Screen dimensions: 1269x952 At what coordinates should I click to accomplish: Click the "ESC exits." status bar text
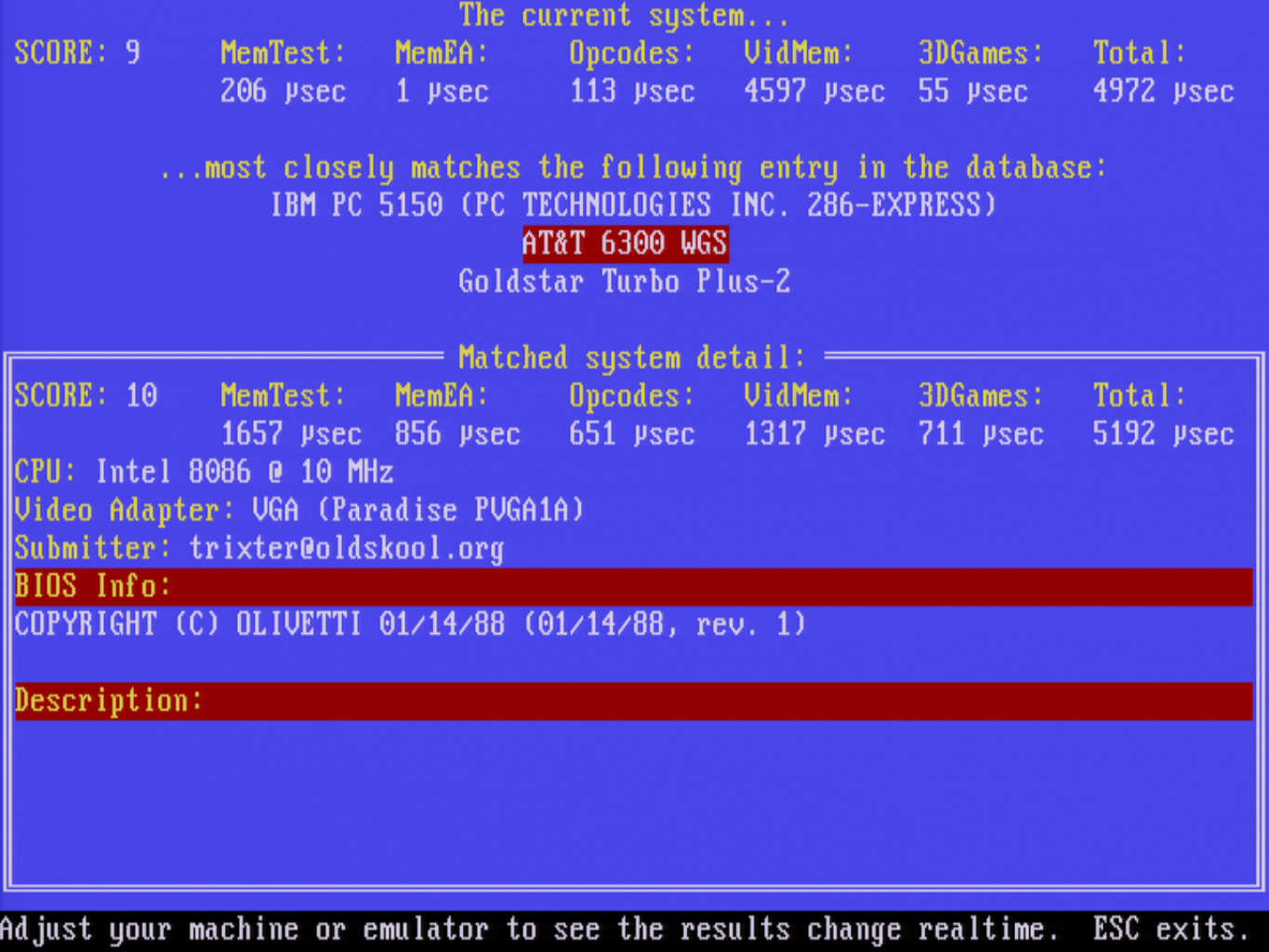(x=1170, y=930)
